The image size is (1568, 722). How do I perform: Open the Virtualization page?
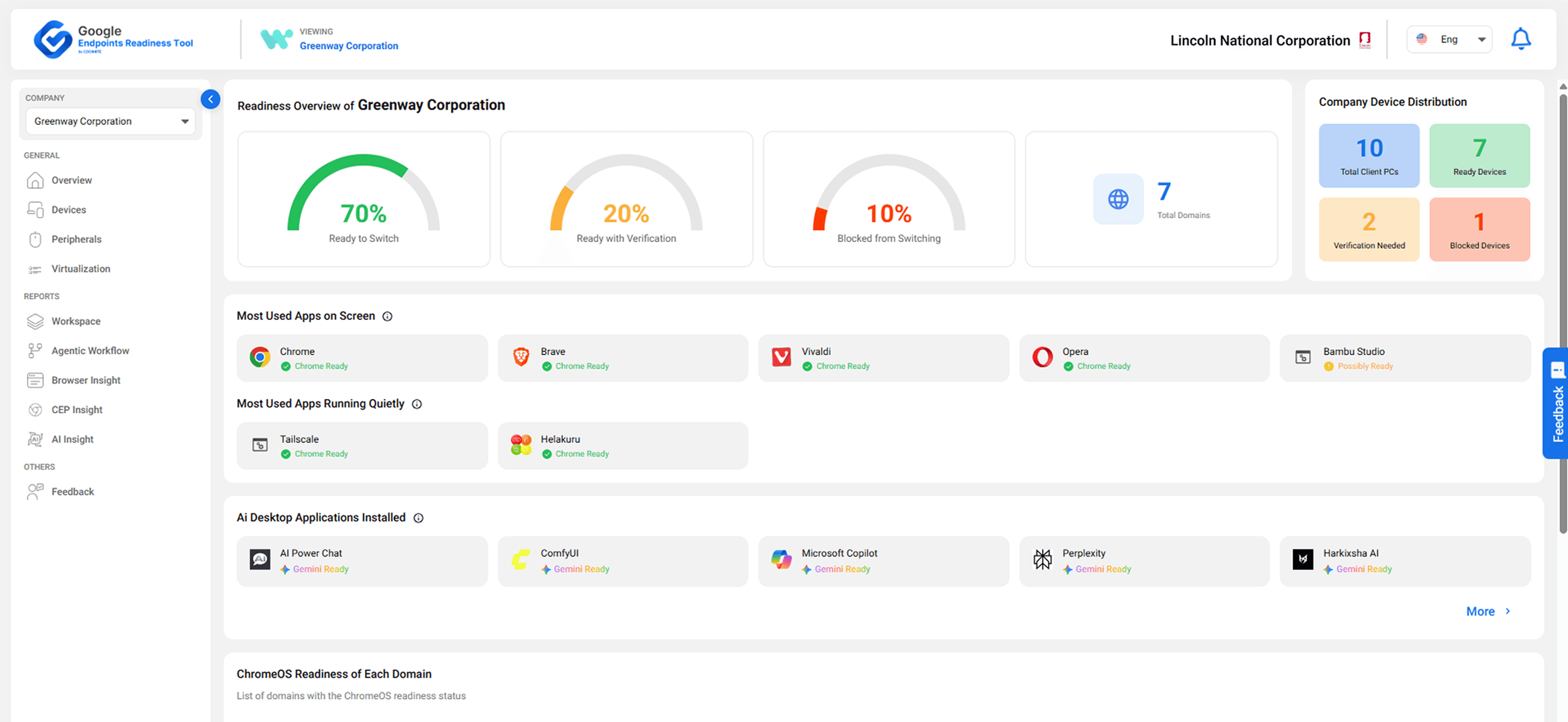[x=81, y=269]
